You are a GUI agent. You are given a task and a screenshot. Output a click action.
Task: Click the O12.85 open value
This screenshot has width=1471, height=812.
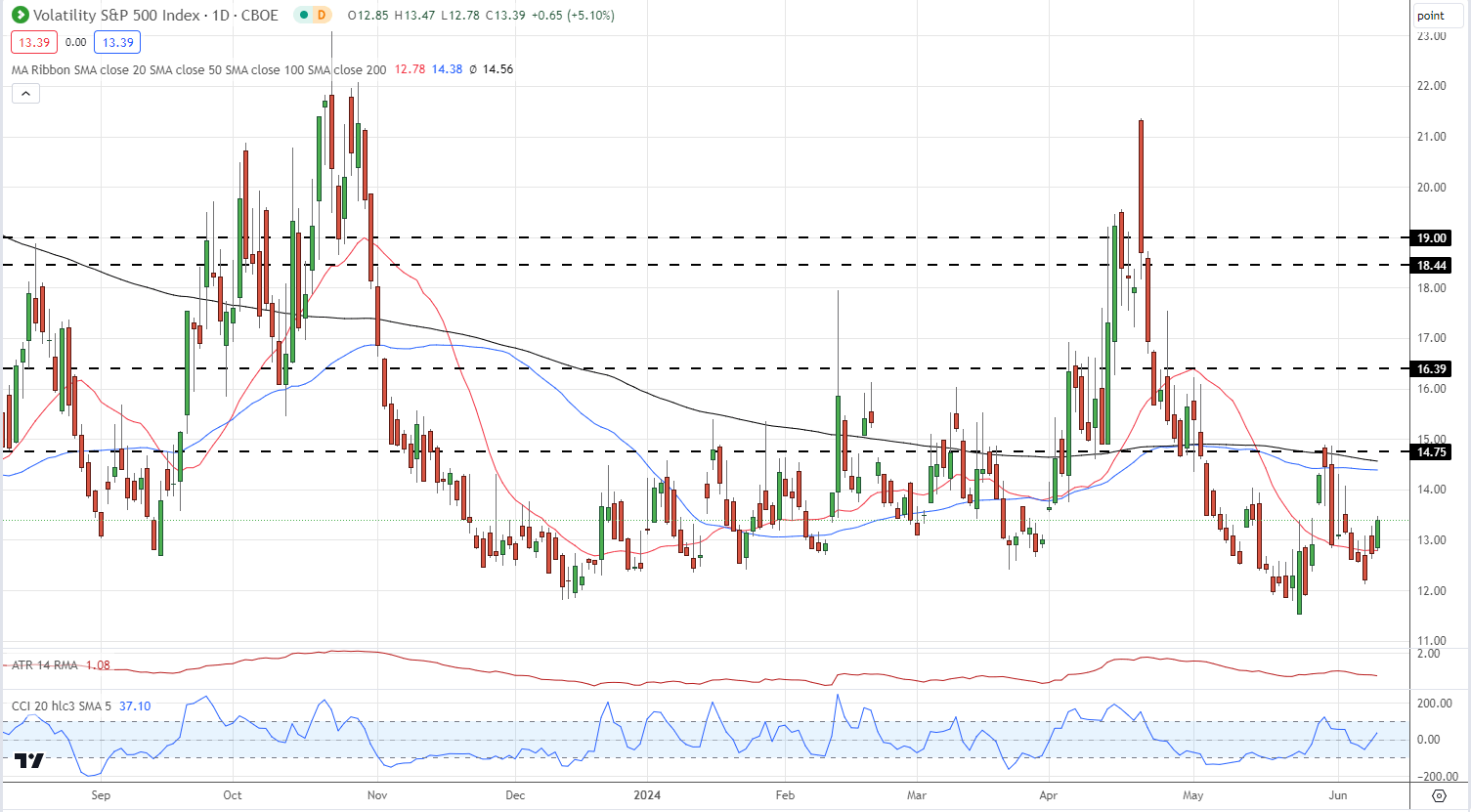point(368,16)
